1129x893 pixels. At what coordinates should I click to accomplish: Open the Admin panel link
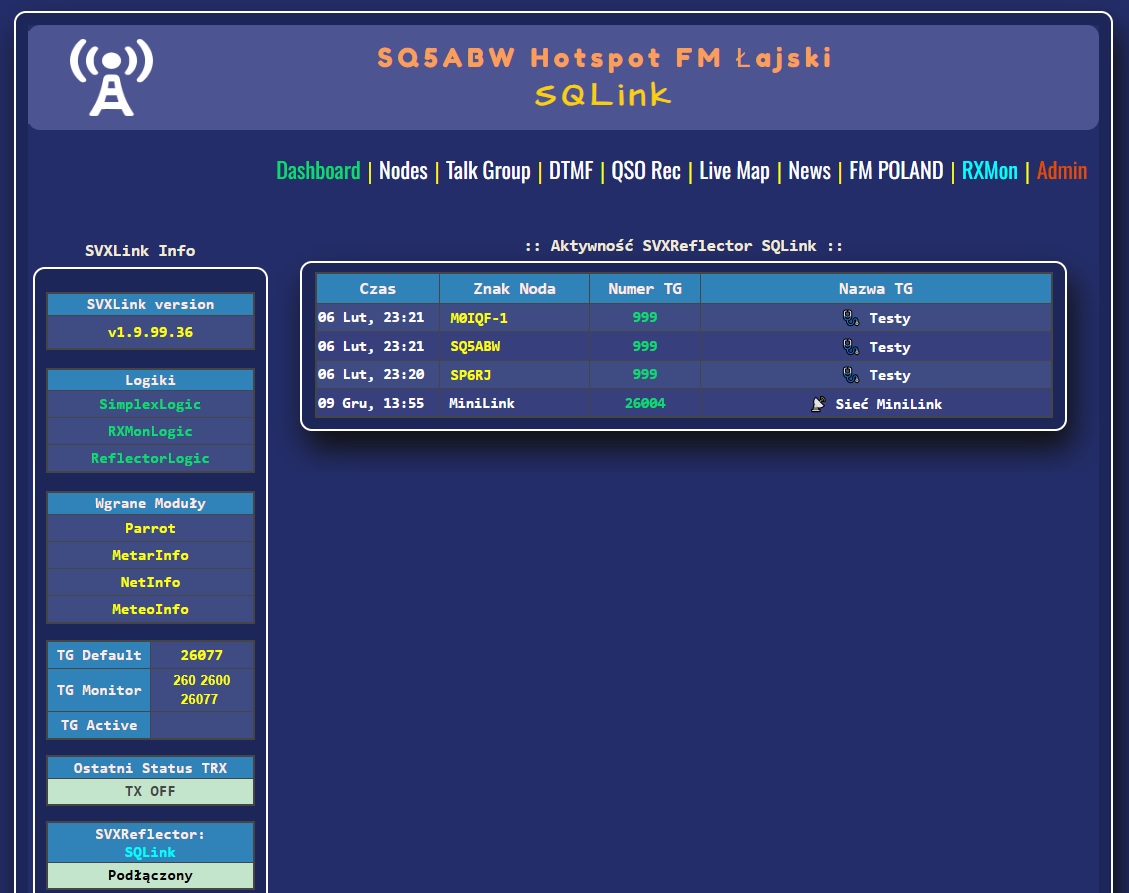pyautogui.click(x=1061, y=171)
